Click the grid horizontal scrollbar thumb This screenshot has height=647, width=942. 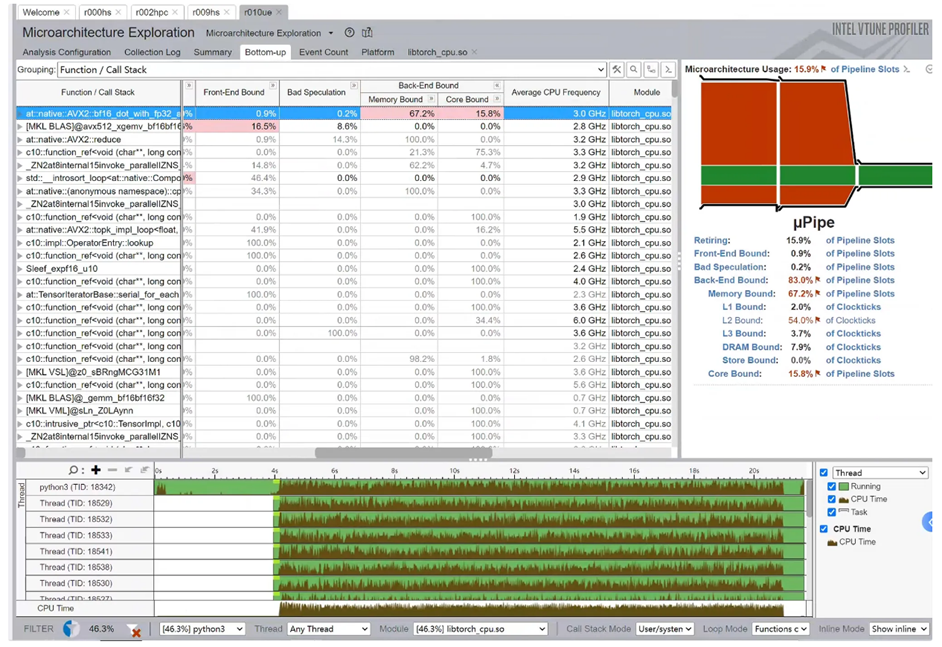click(404, 452)
